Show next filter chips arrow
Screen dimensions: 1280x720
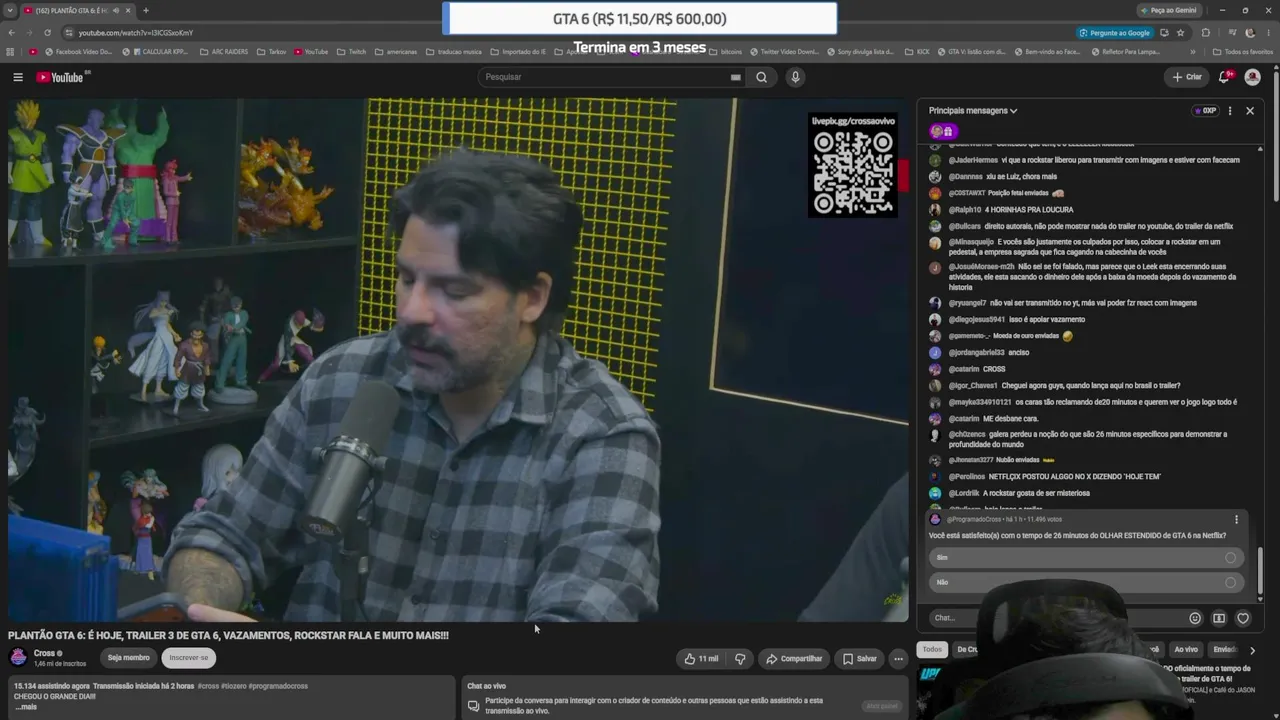(1252, 650)
